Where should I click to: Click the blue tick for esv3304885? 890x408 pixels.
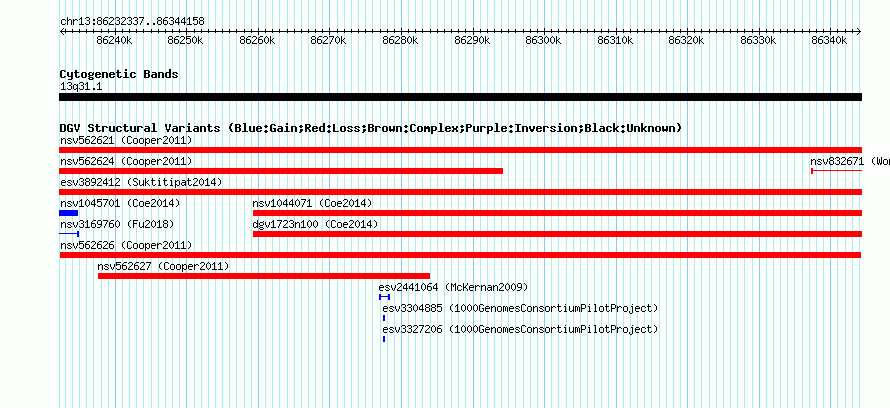click(384, 318)
